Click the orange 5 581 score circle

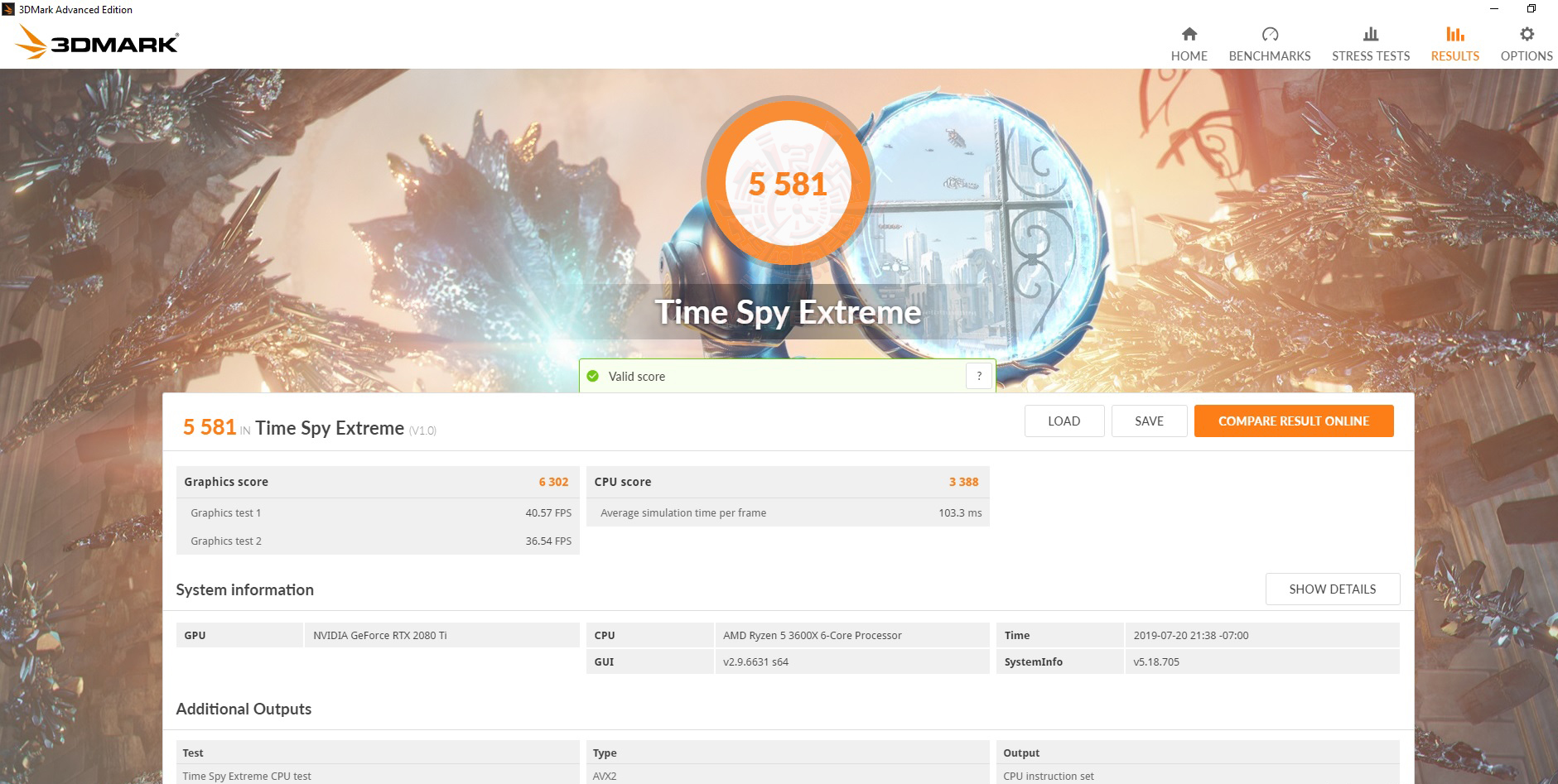coord(788,182)
